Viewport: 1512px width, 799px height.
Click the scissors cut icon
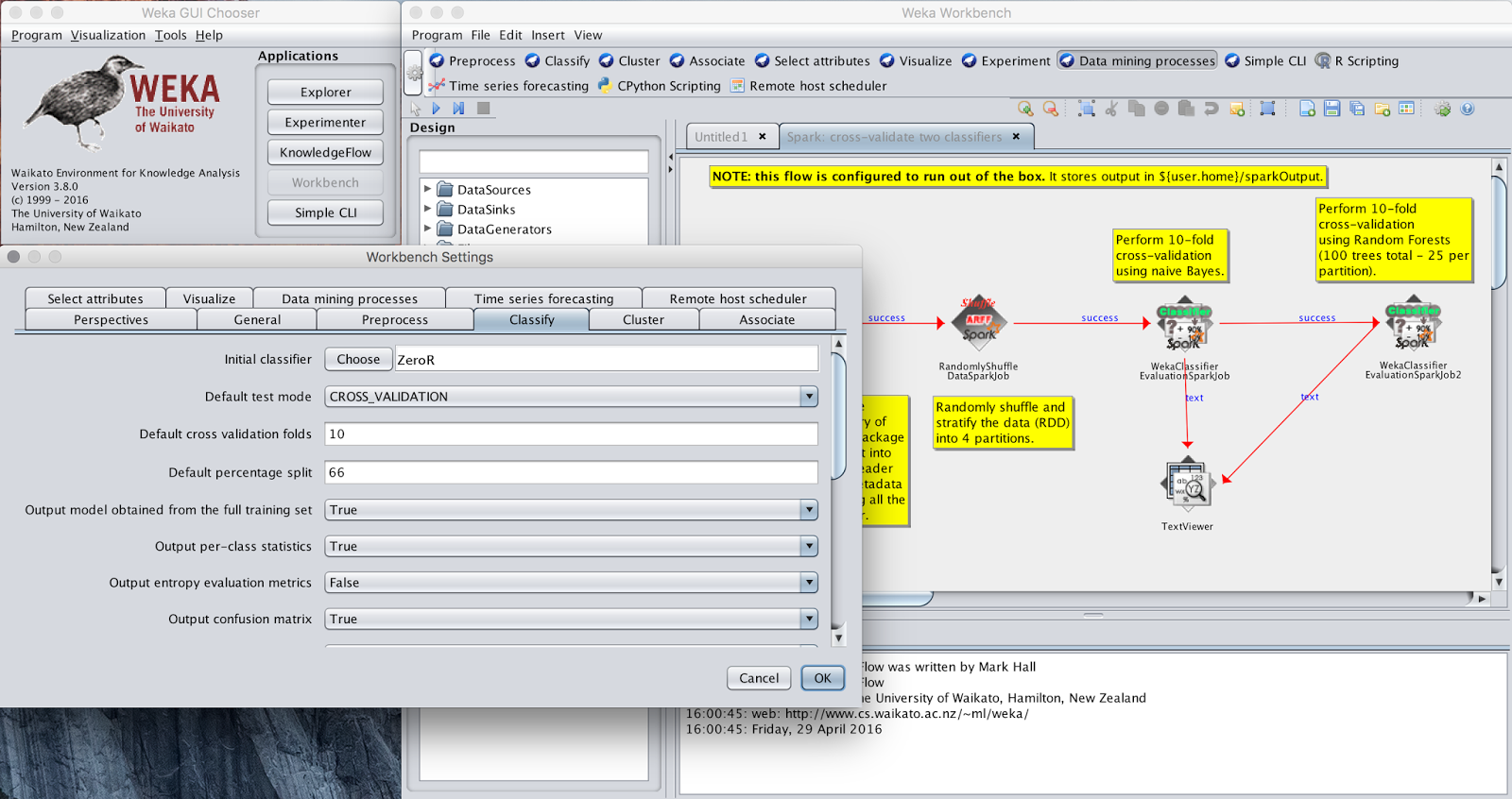coord(1111,109)
